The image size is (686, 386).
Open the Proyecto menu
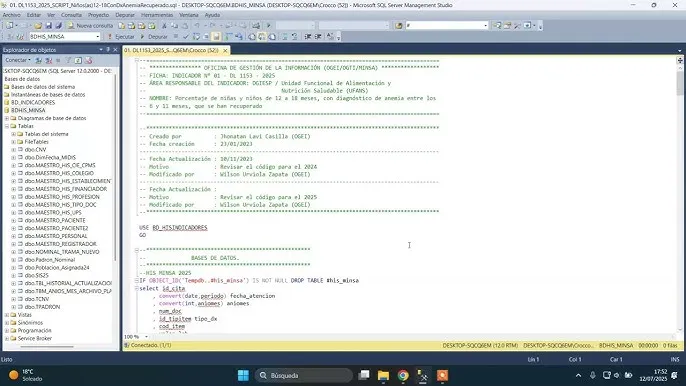[x=98, y=15]
